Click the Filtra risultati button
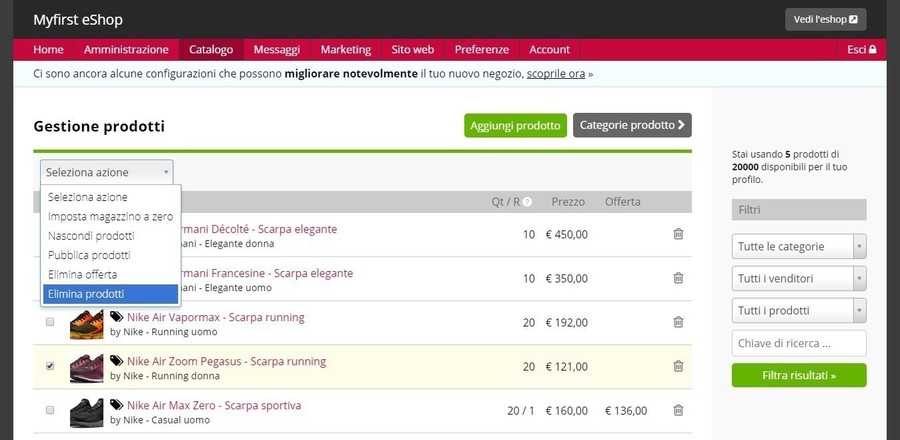 pos(799,375)
